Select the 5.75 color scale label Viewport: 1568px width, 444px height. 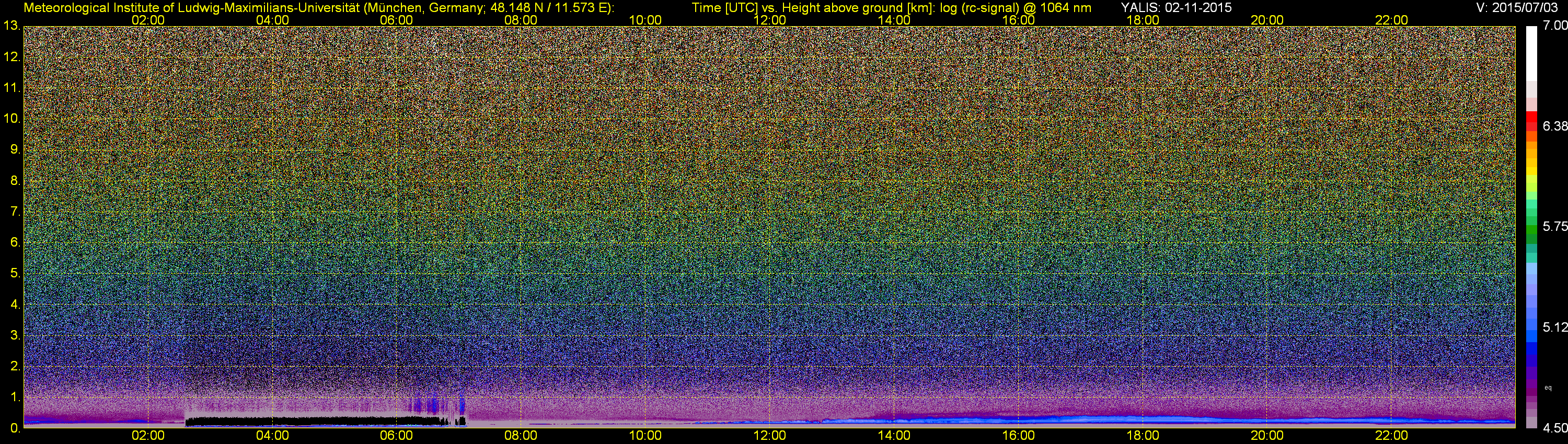pos(1554,226)
